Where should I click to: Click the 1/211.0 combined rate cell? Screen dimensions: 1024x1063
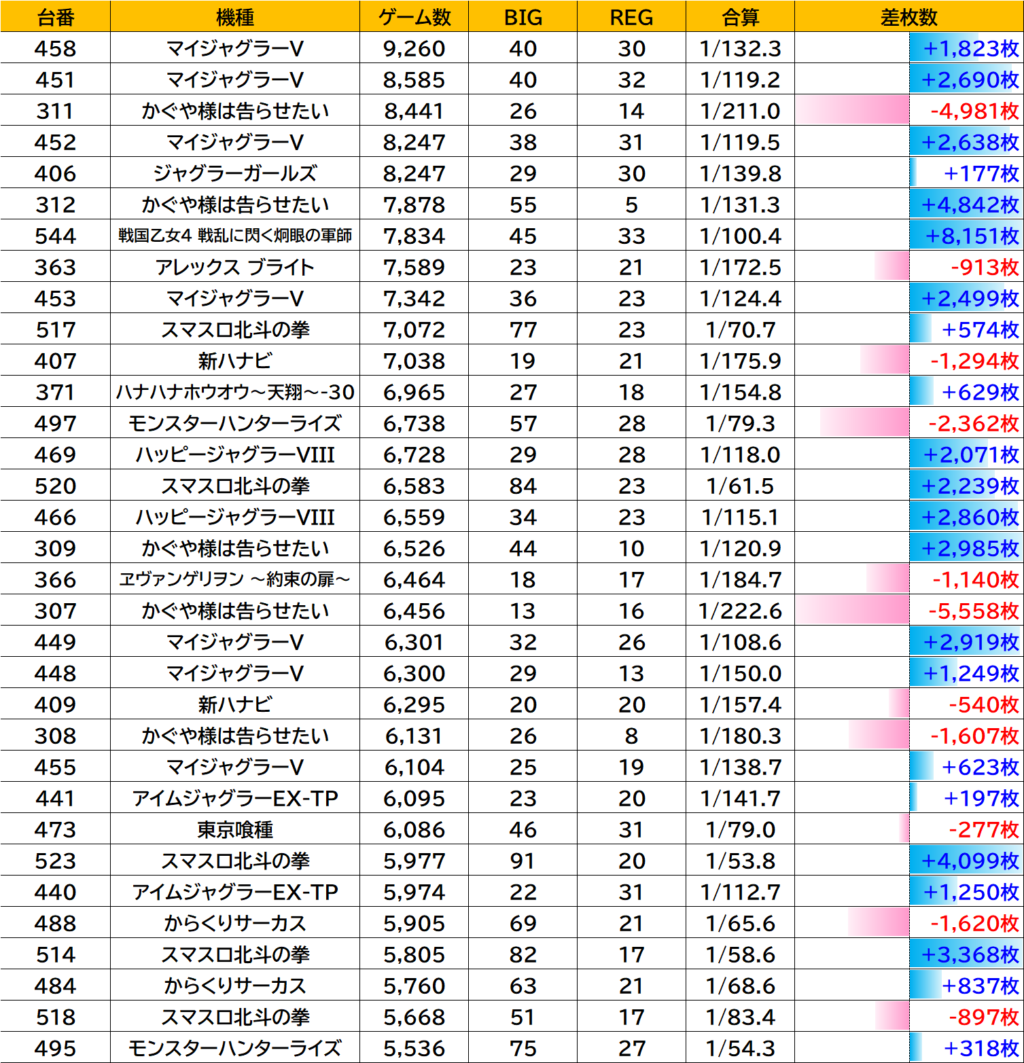click(x=740, y=111)
